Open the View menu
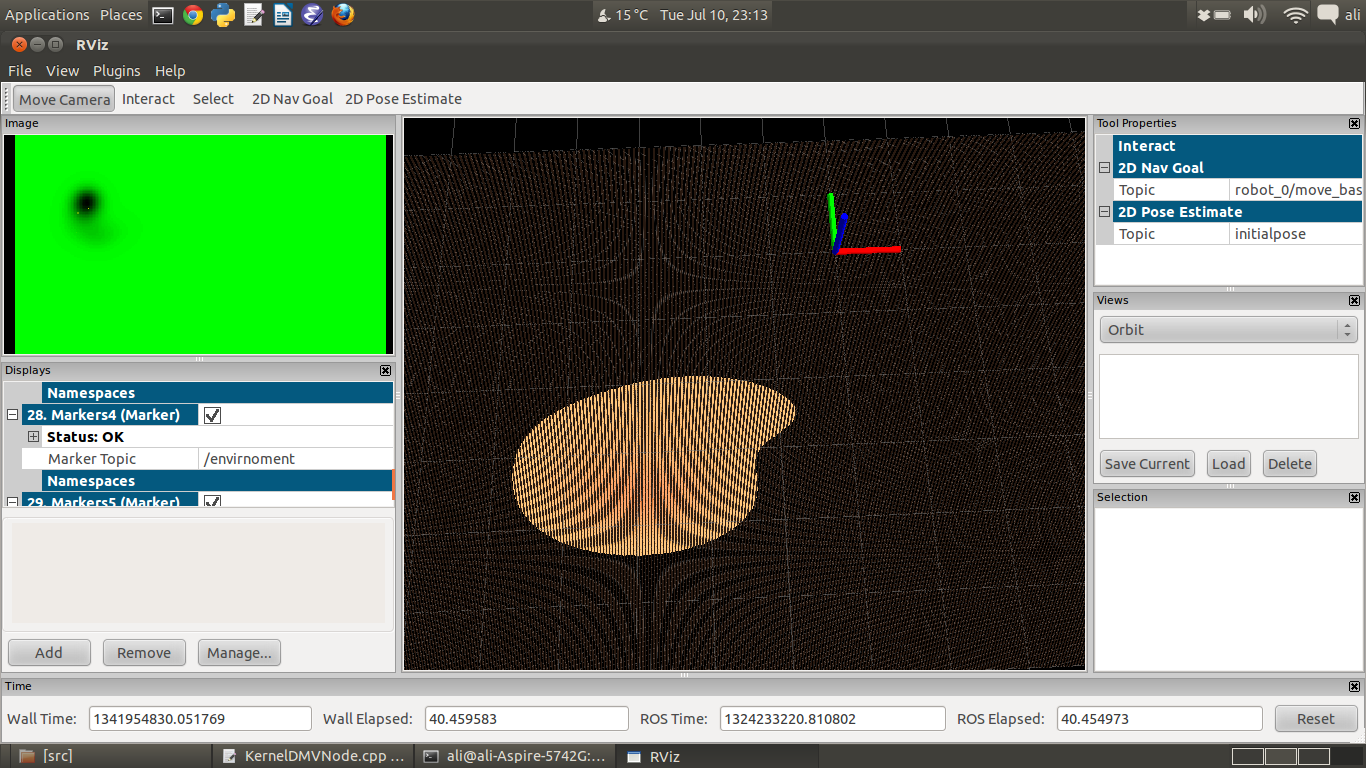 pyautogui.click(x=62, y=71)
